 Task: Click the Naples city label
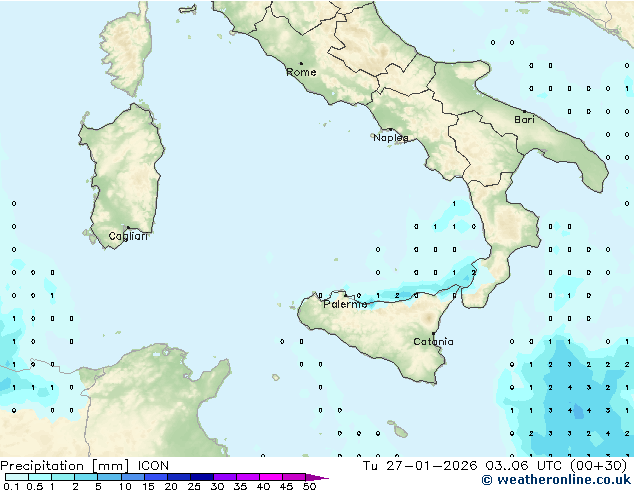(x=391, y=138)
